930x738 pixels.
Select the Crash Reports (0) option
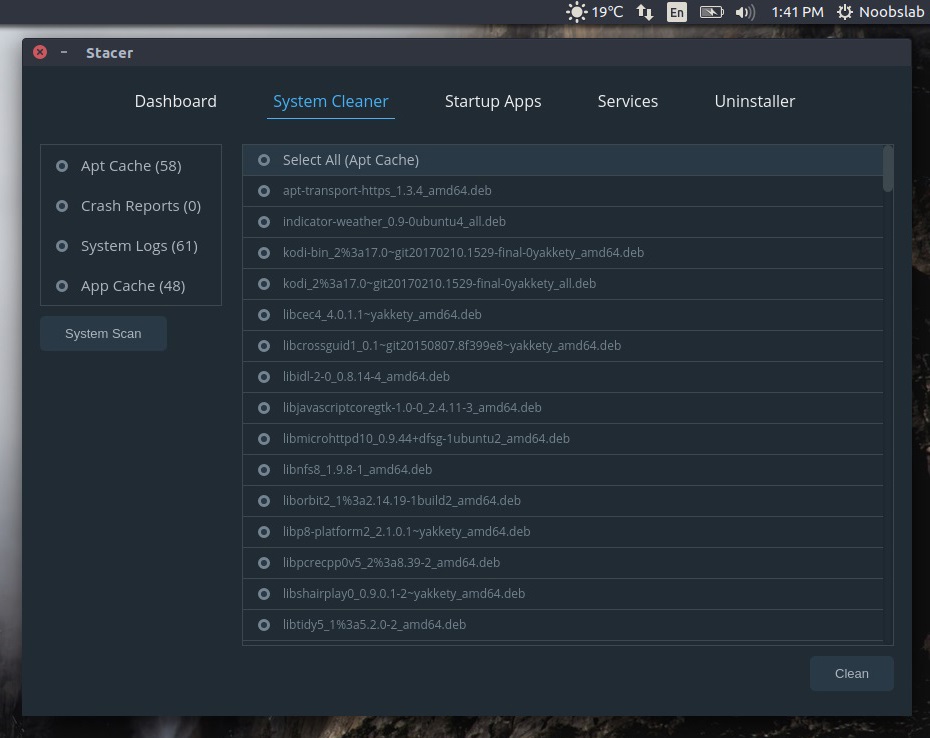pyautogui.click(x=62, y=205)
